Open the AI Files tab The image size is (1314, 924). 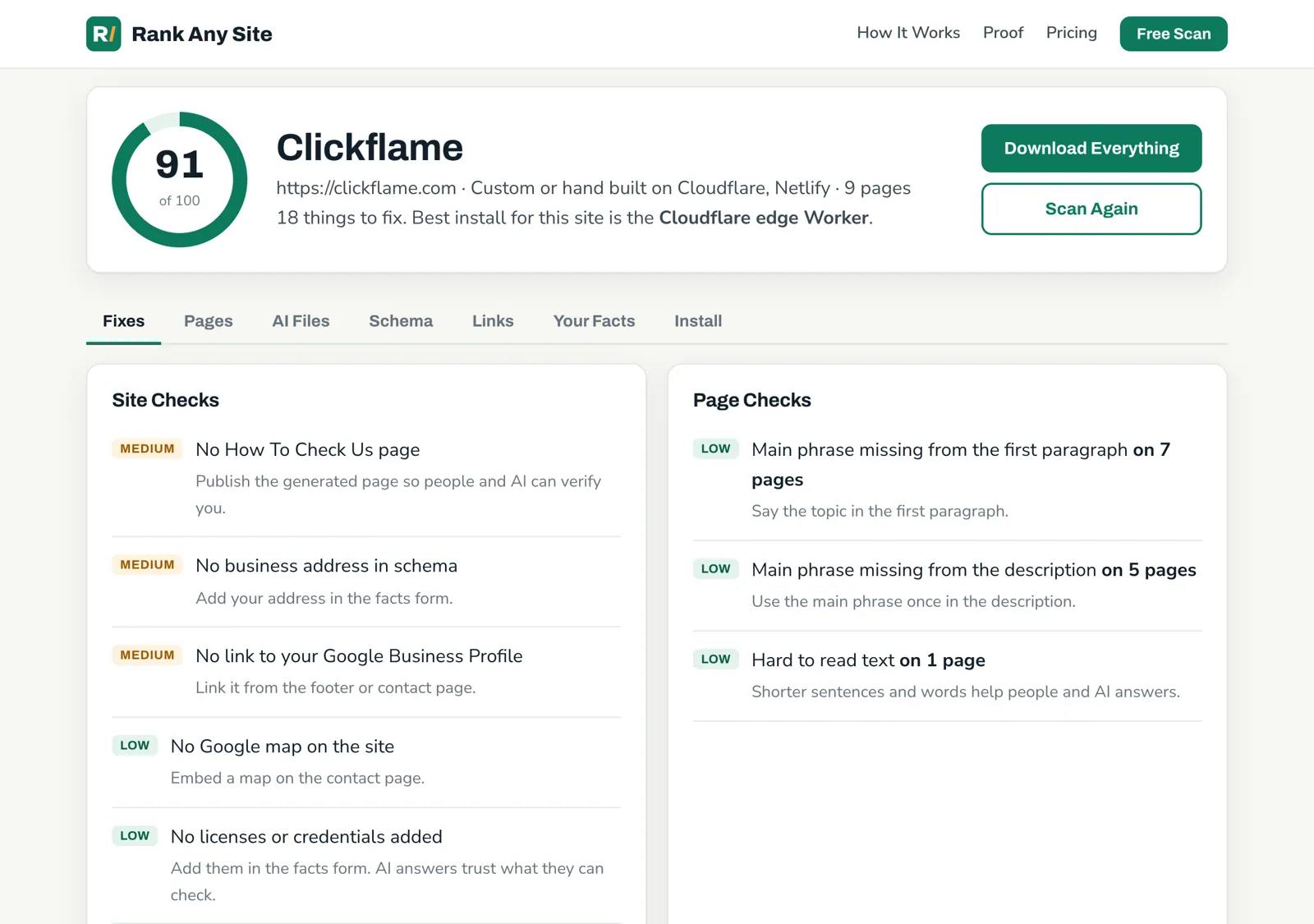(301, 321)
